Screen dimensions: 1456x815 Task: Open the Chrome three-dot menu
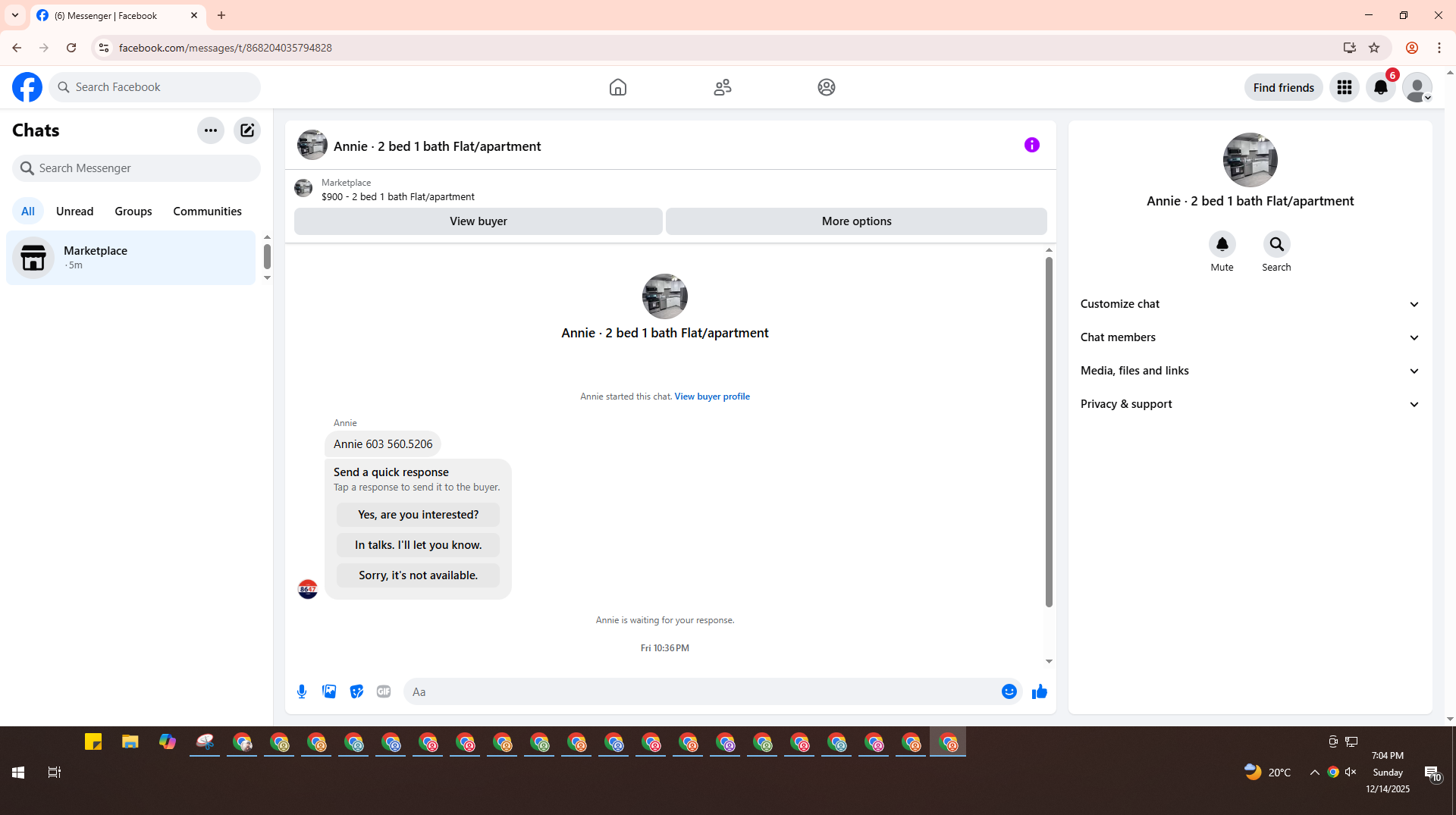tap(1439, 48)
